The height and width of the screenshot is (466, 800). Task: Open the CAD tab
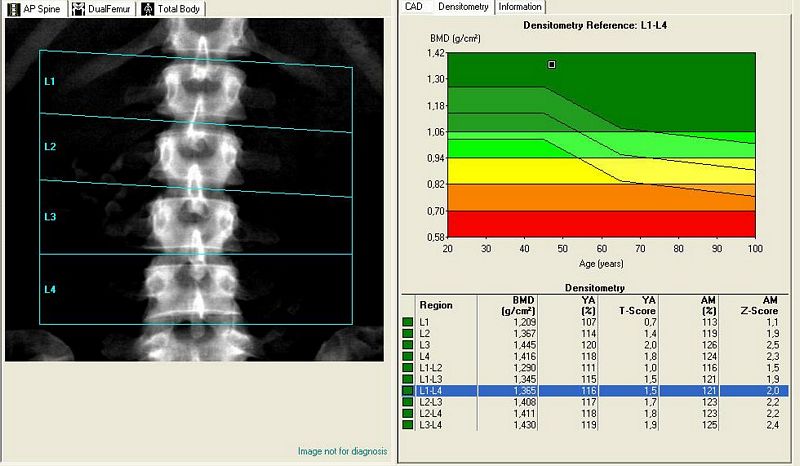(x=414, y=7)
